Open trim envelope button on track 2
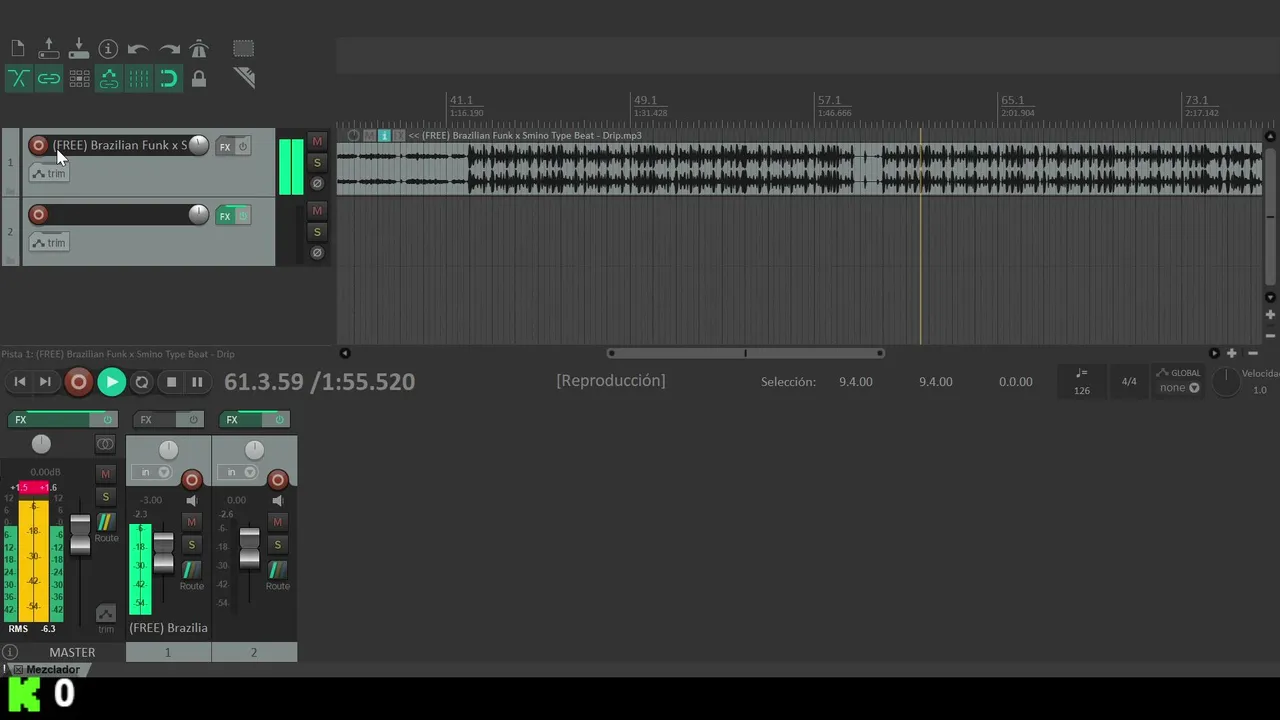 pos(49,242)
